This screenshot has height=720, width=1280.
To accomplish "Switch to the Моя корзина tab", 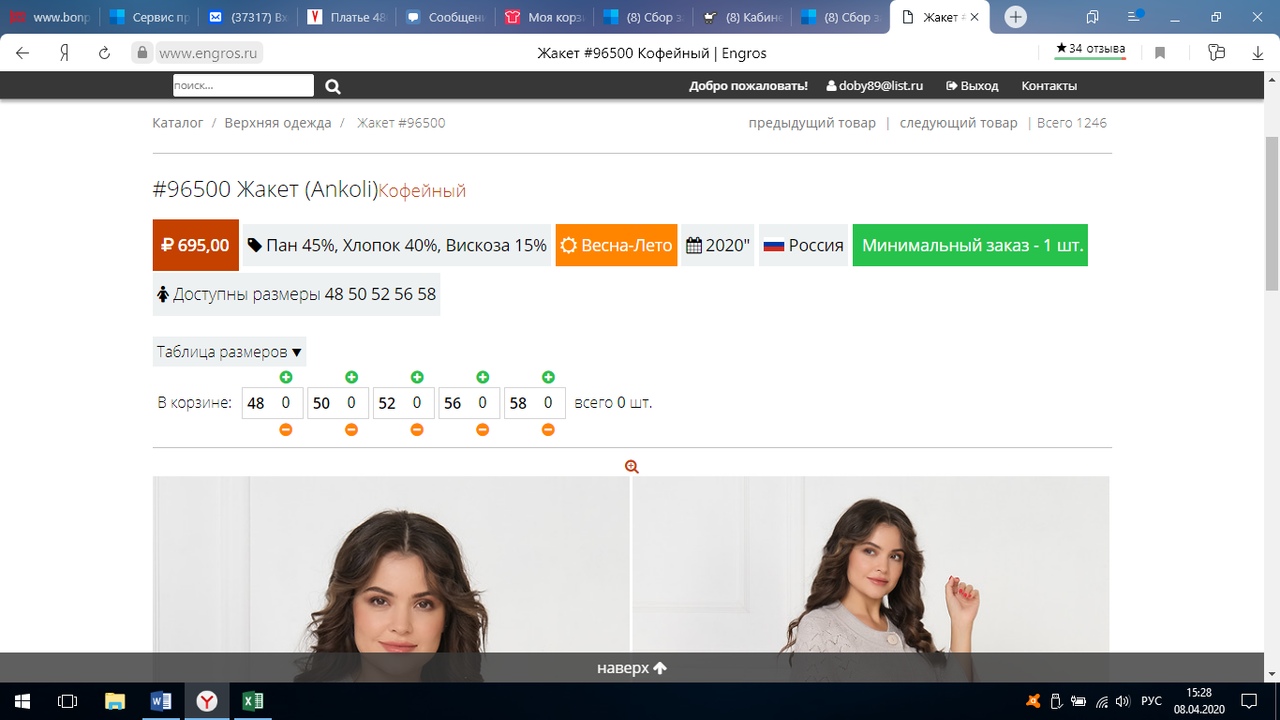I will tap(543, 17).
